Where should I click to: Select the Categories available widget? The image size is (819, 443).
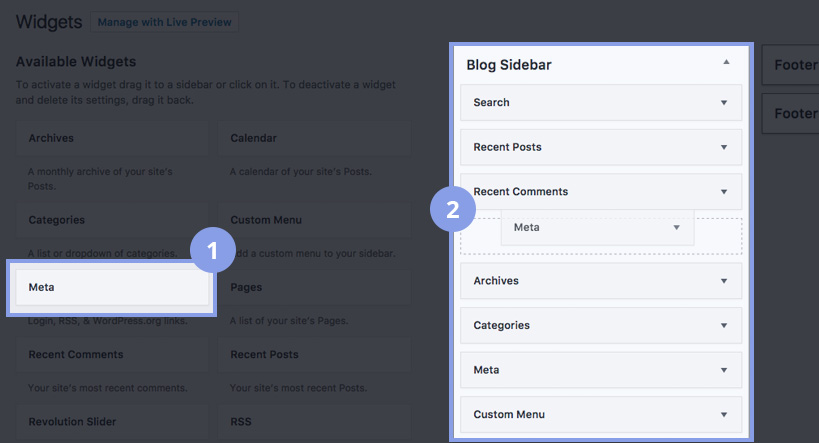pos(112,220)
